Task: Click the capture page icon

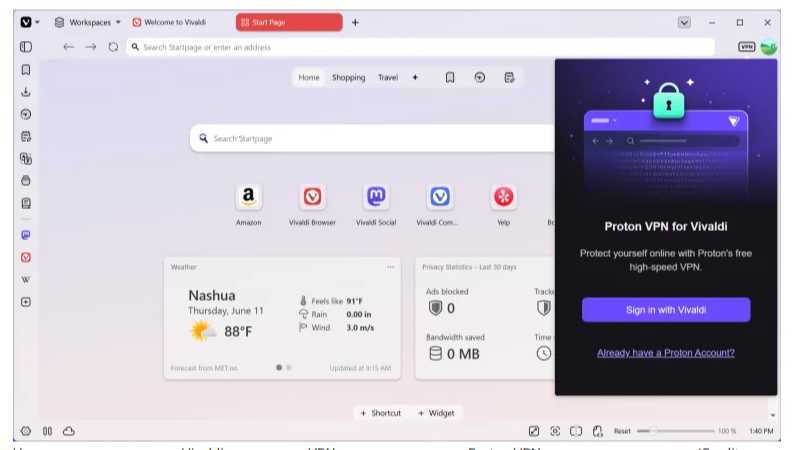Action: pos(534,431)
